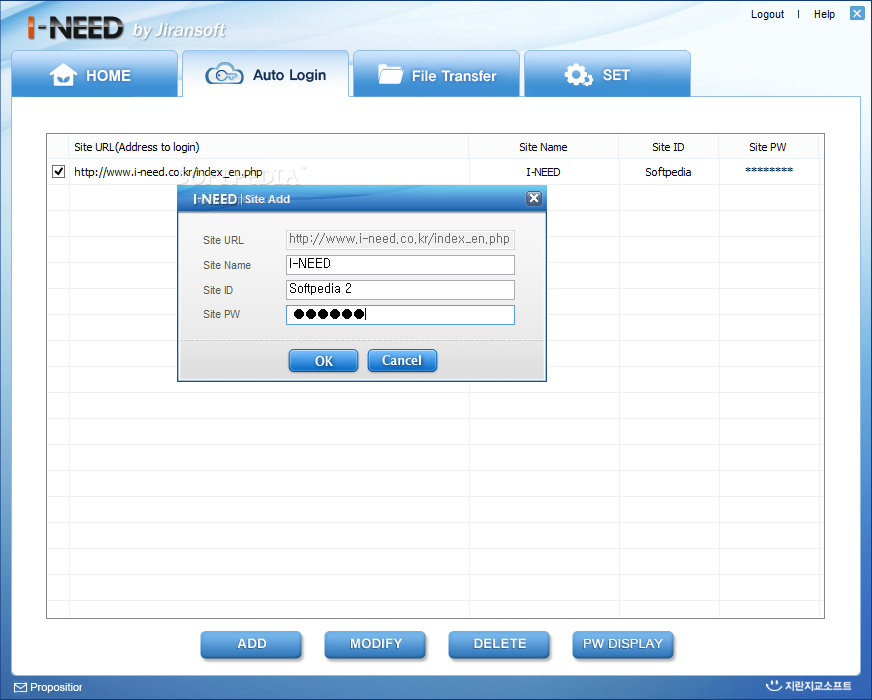This screenshot has width=872, height=700.
Task: Click the MODIFY button
Action: [x=375, y=644]
